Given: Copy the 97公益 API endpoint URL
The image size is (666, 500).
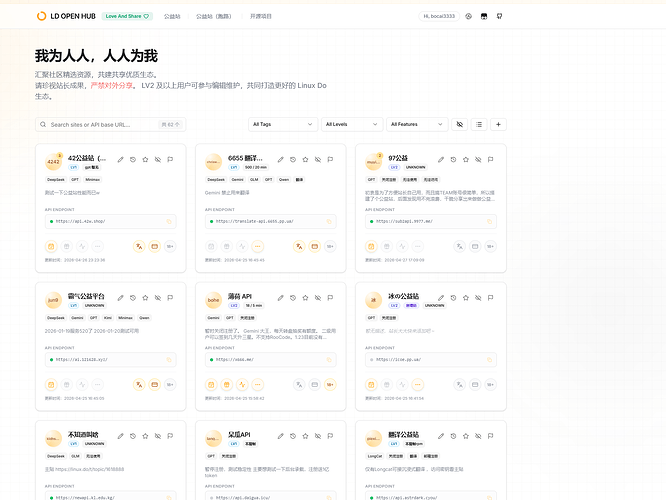Looking at the screenshot, I should click(489, 221).
